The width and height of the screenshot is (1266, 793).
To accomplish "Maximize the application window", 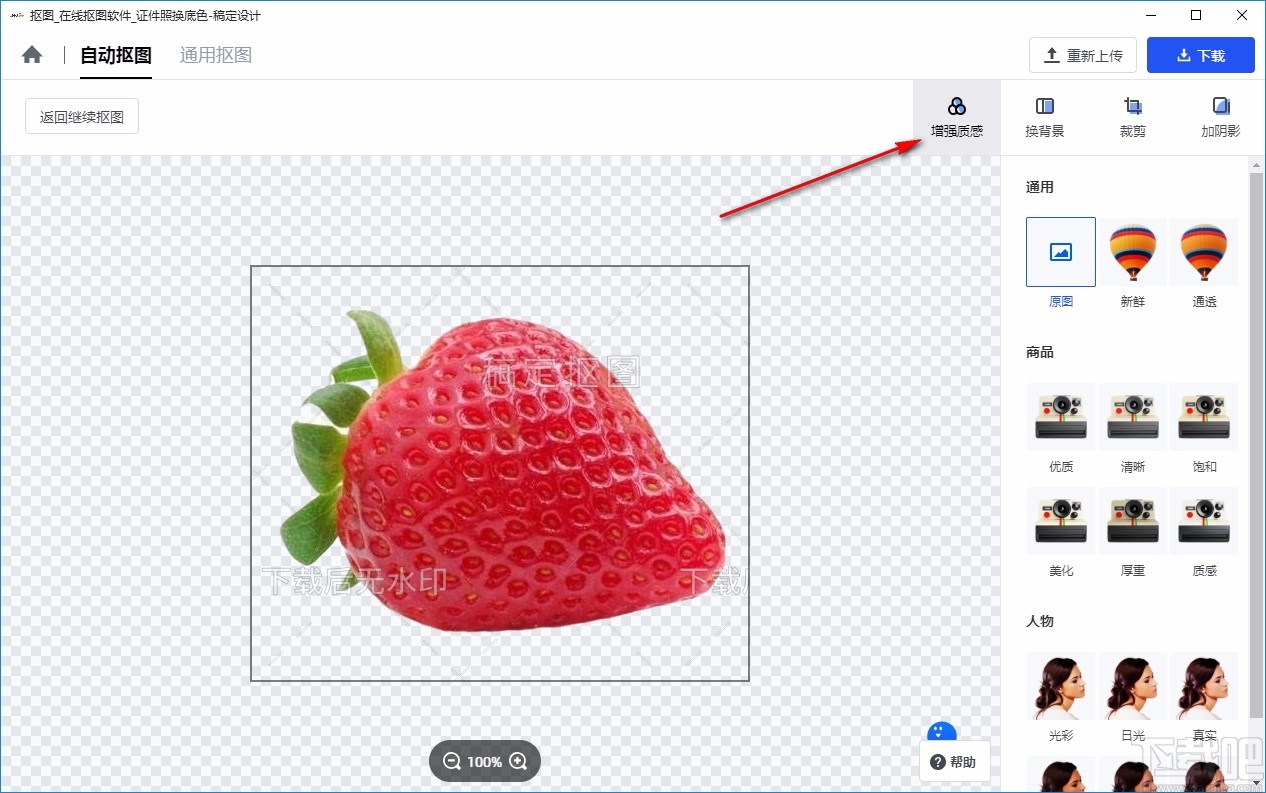I will coord(1196,15).
